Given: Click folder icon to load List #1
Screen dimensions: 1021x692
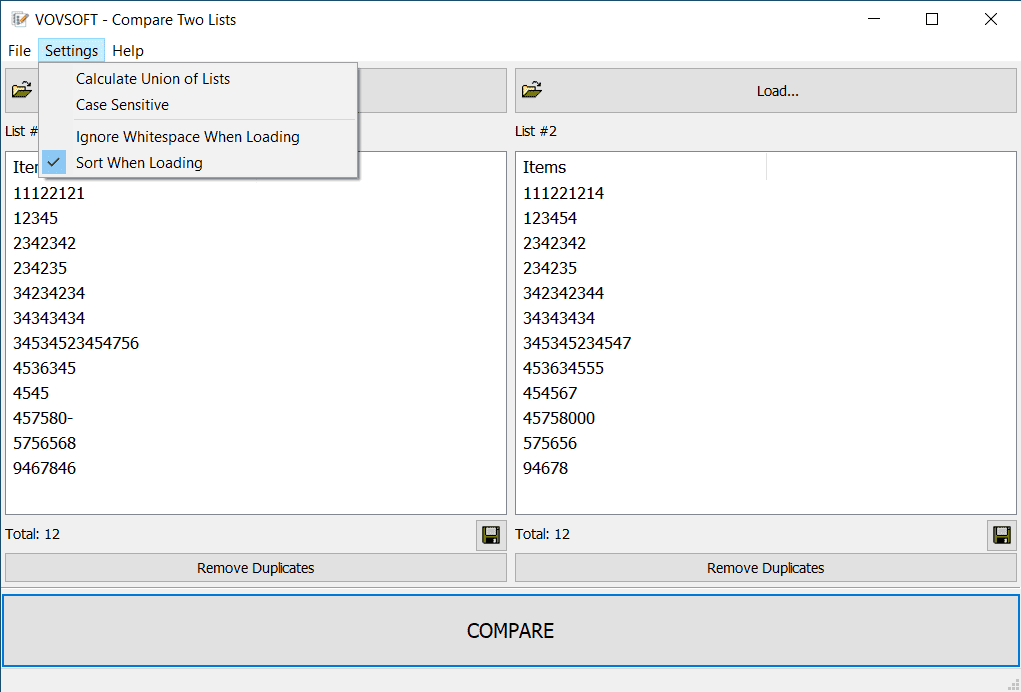Looking at the screenshot, I should click(22, 90).
